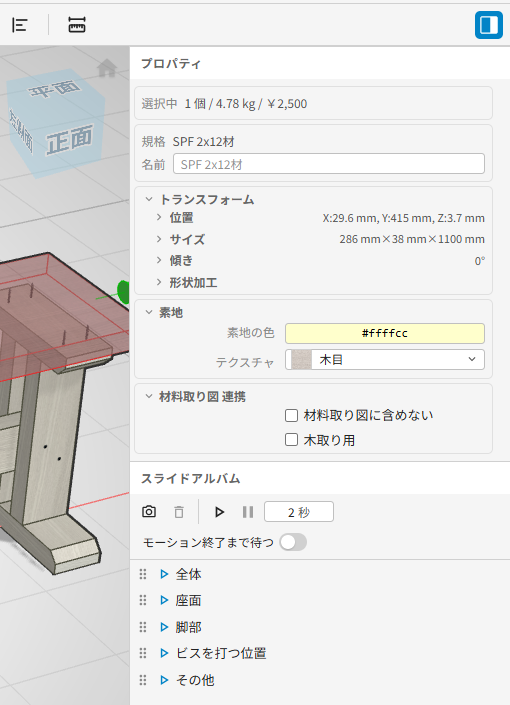The width and height of the screenshot is (510, 705).
Task: Collapse the トランスフォーム section
Action: 149,199
